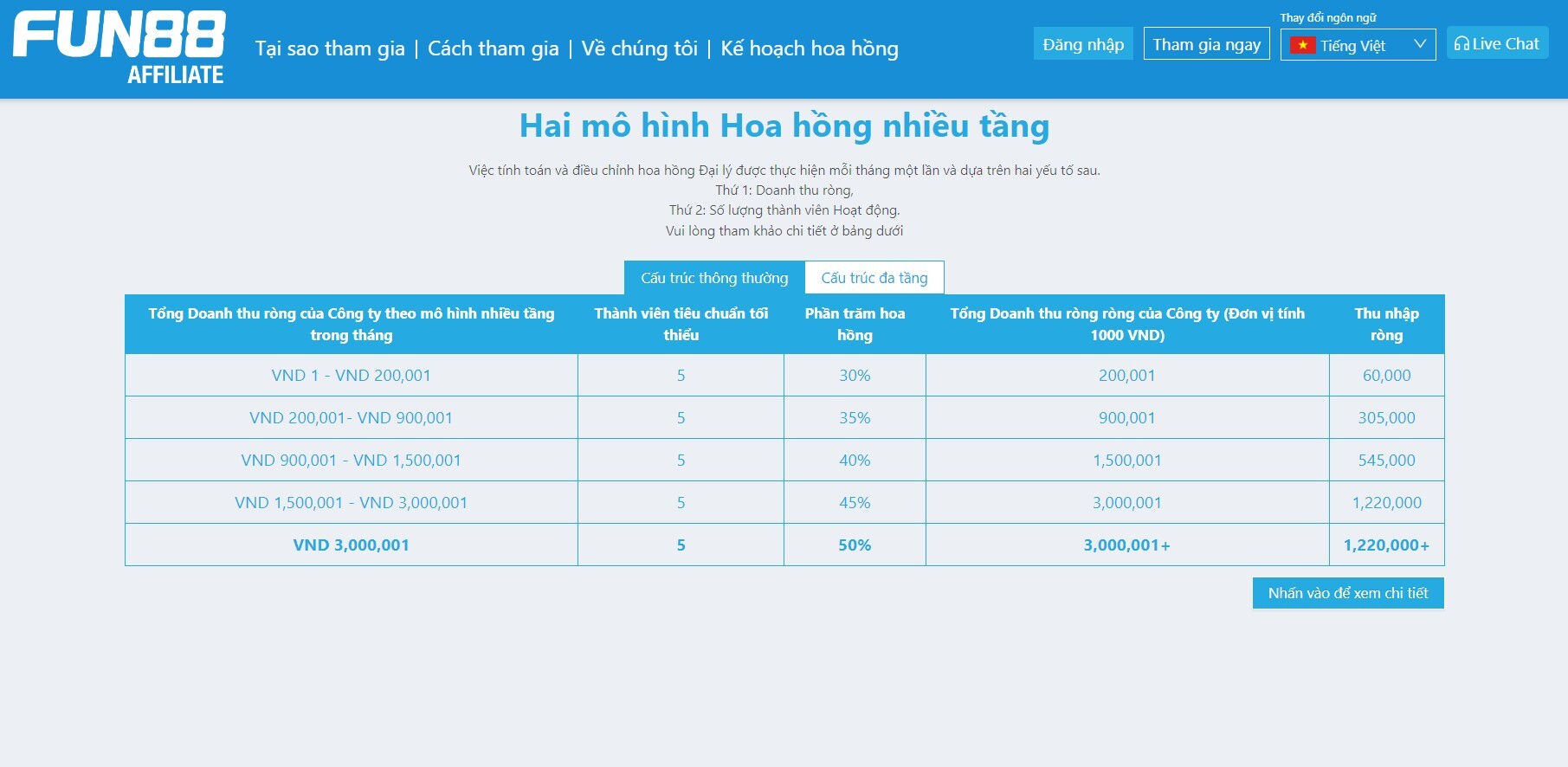Image resolution: width=1568 pixels, height=767 pixels.
Task: Click the 'Thu nhập ròng' column header
Action: pos(1387,324)
